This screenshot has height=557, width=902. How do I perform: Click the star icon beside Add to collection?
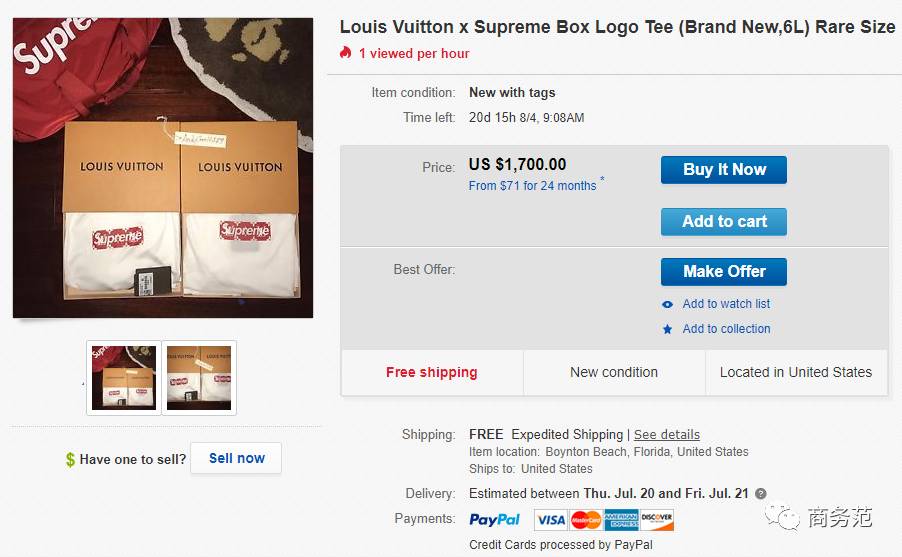(x=667, y=329)
